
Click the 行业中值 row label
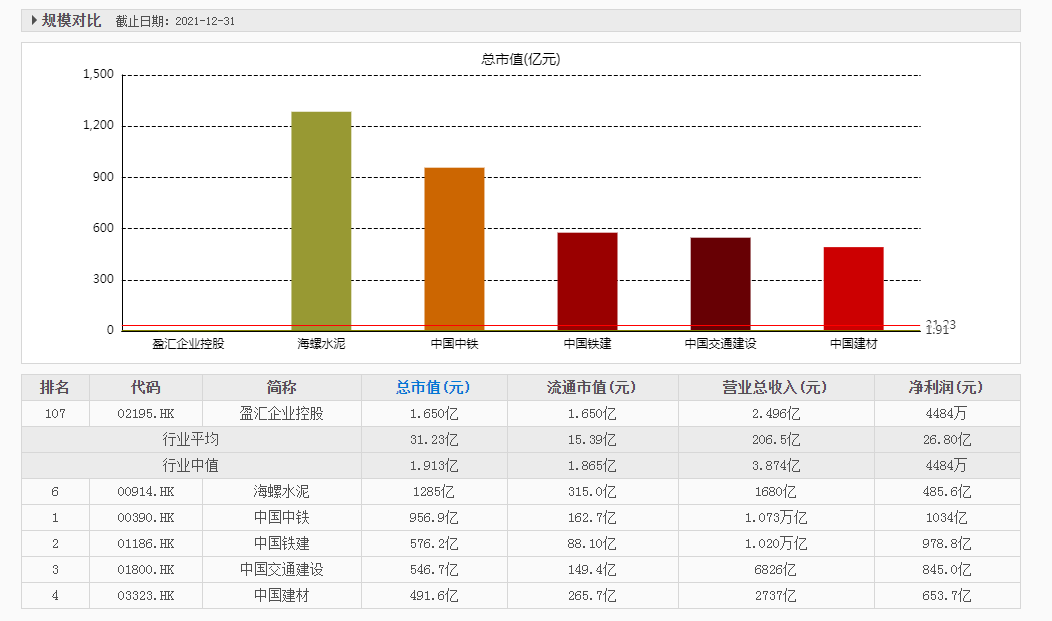click(x=191, y=465)
